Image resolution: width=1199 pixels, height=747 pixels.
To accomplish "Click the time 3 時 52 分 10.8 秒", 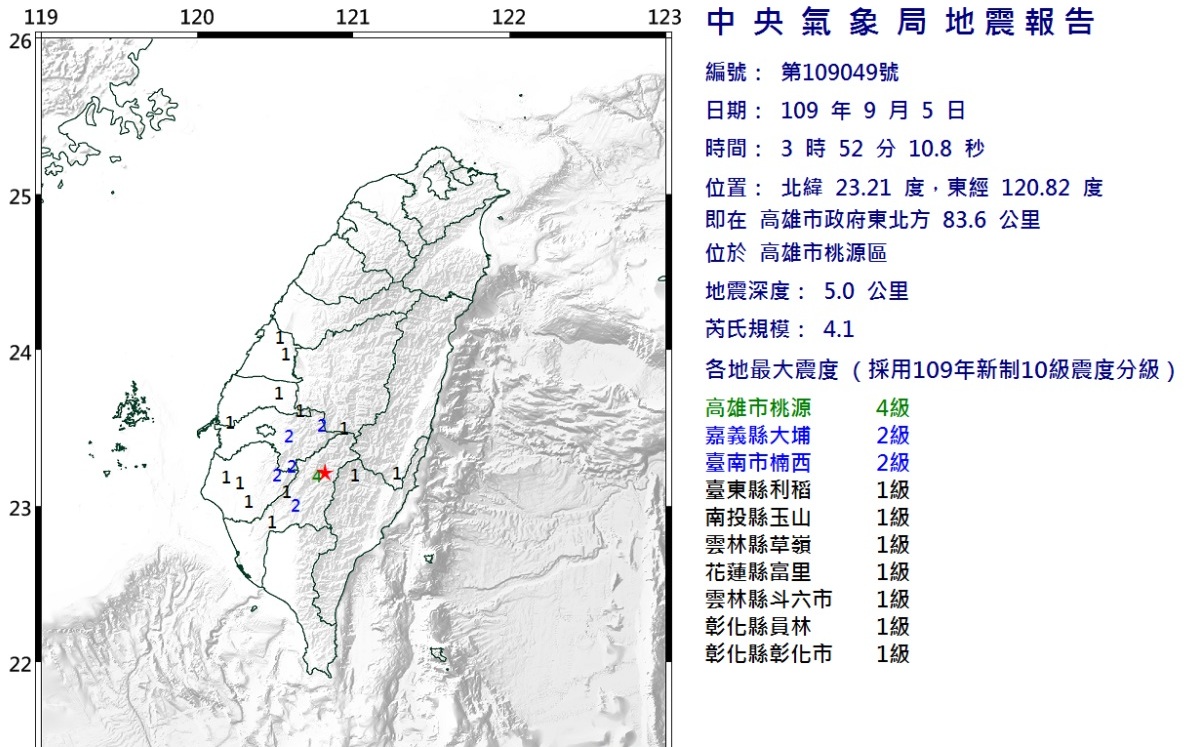I will point(882,148).
